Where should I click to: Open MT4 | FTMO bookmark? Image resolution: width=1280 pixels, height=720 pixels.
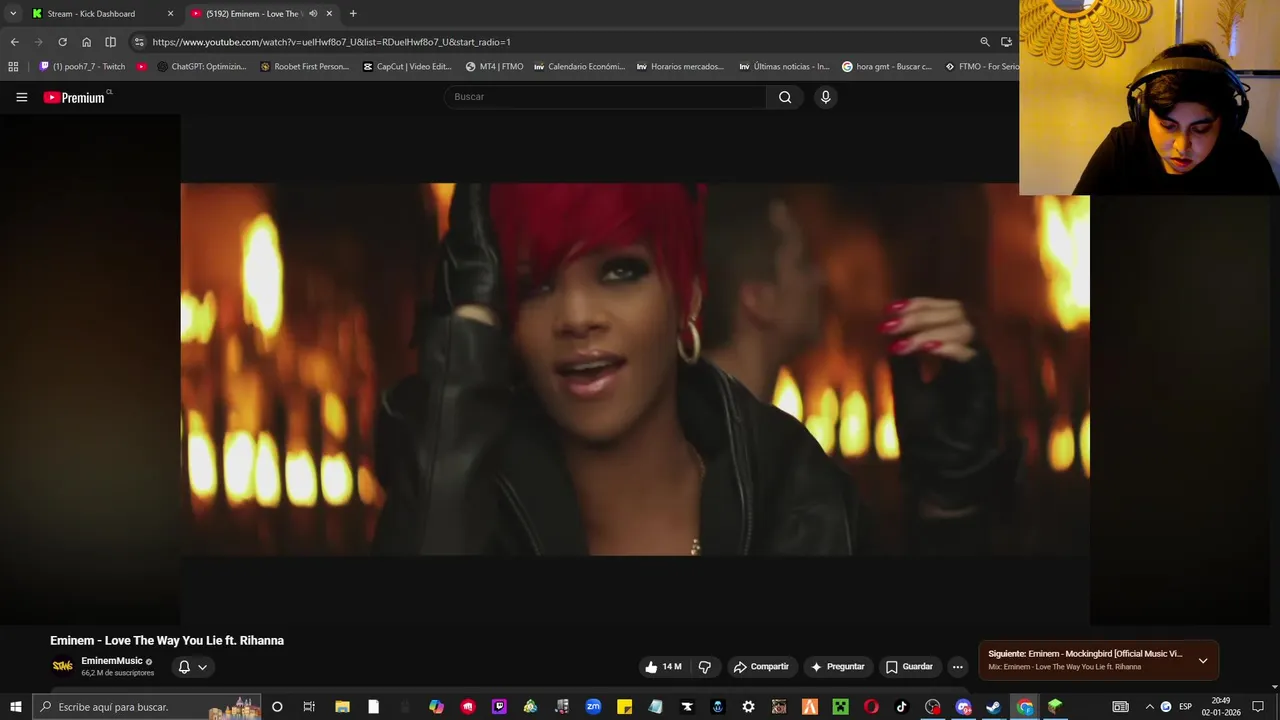[x=494, y=67]
